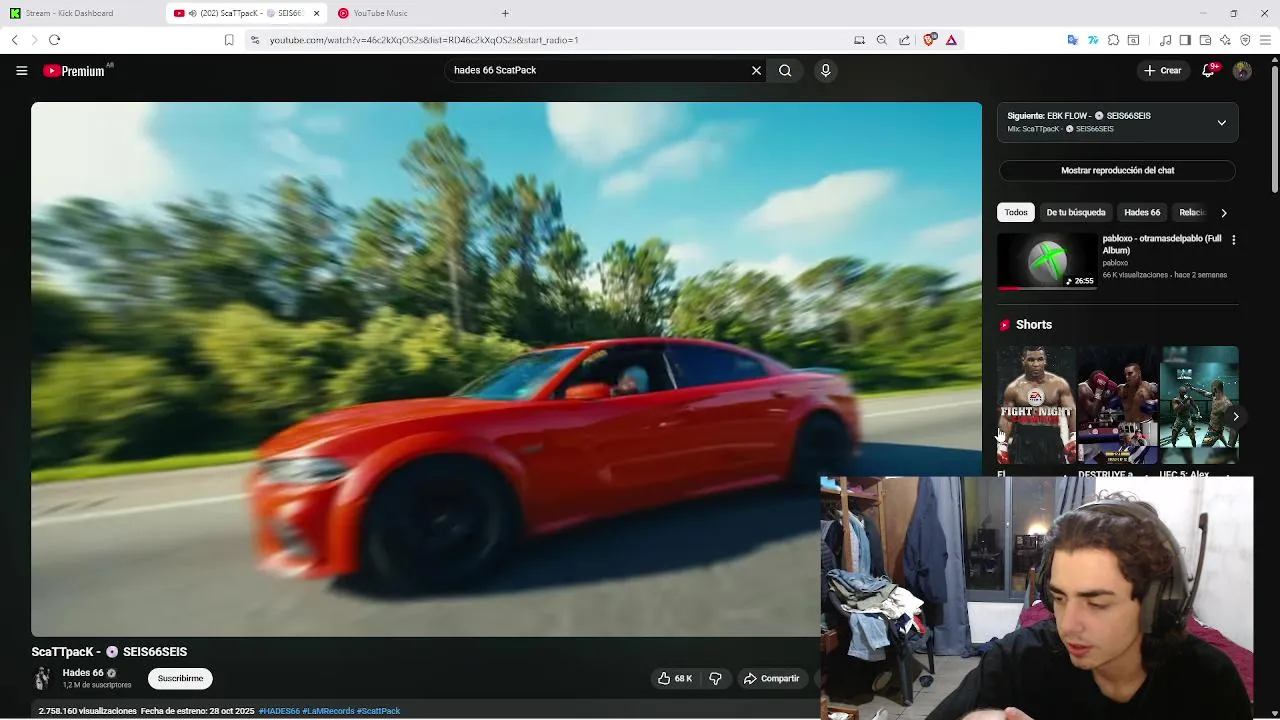1280x720 pixels.
Task: Open the Hades 66 channel name link
Action: [83, 673]
